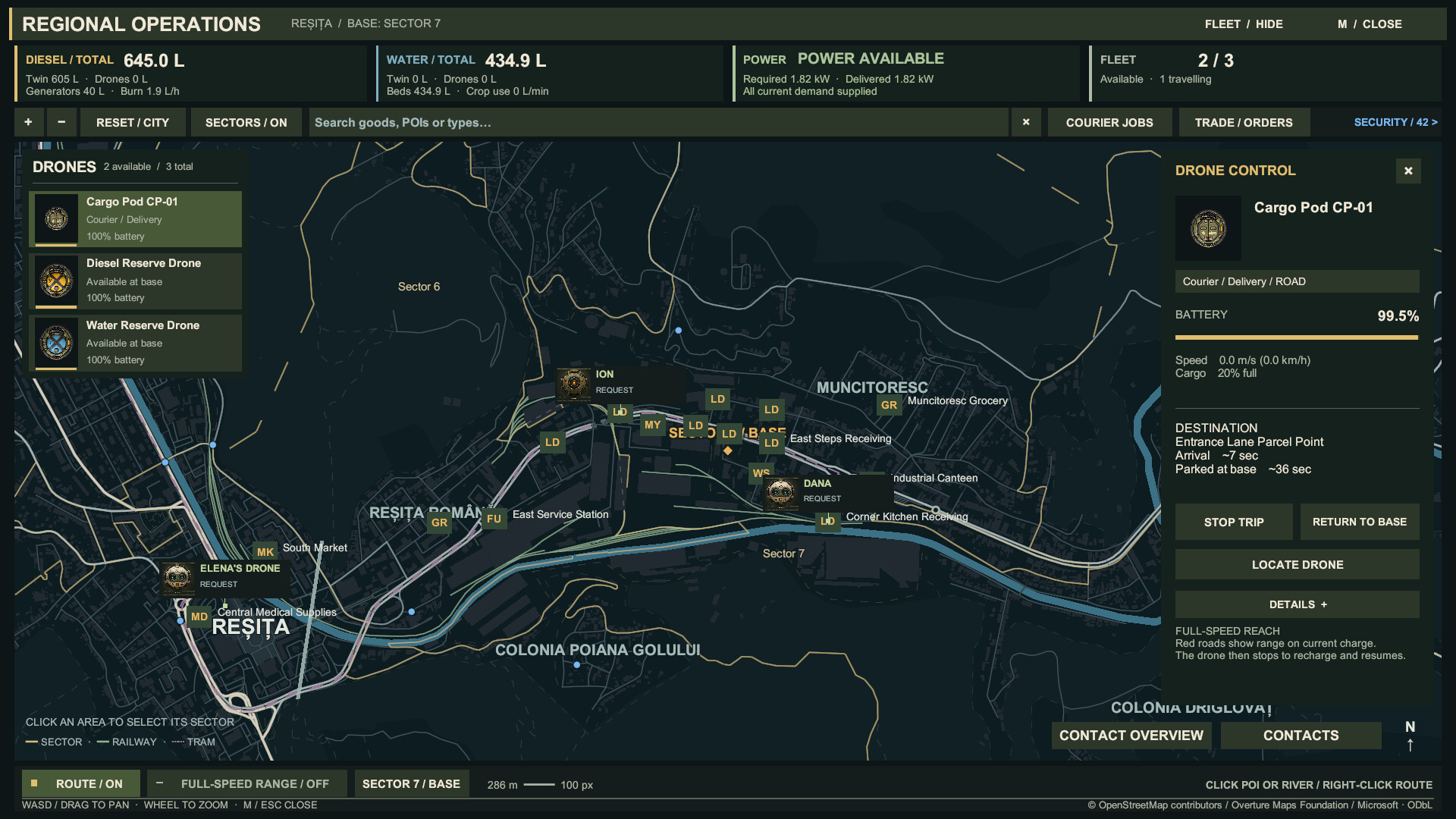Screen dimensions: 1456x819
Task: Toggle FLEET / HIDE panel
Action: click(1244, 24)
